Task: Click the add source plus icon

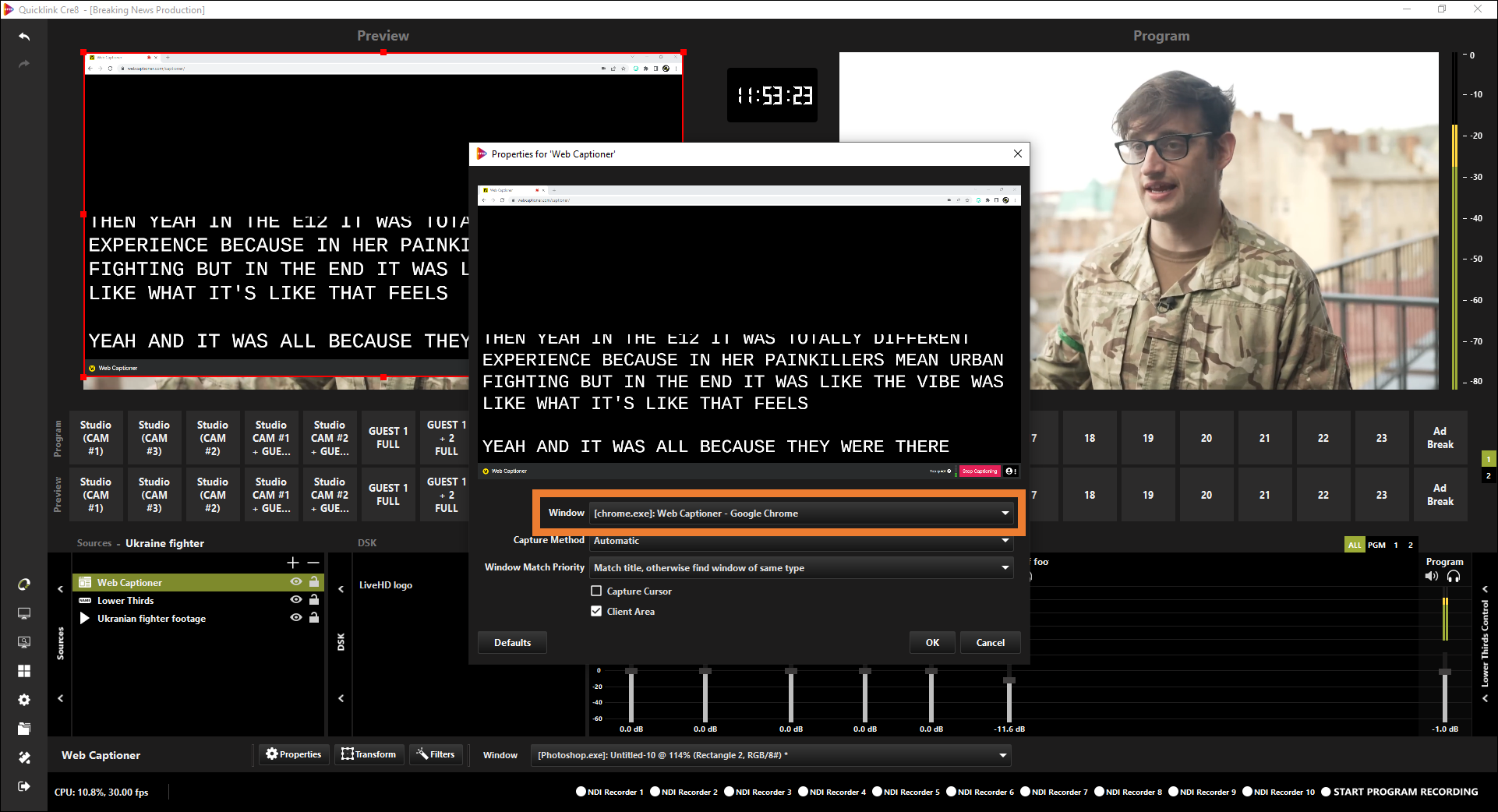Action: pyautogui.click(x=293, y=563)
